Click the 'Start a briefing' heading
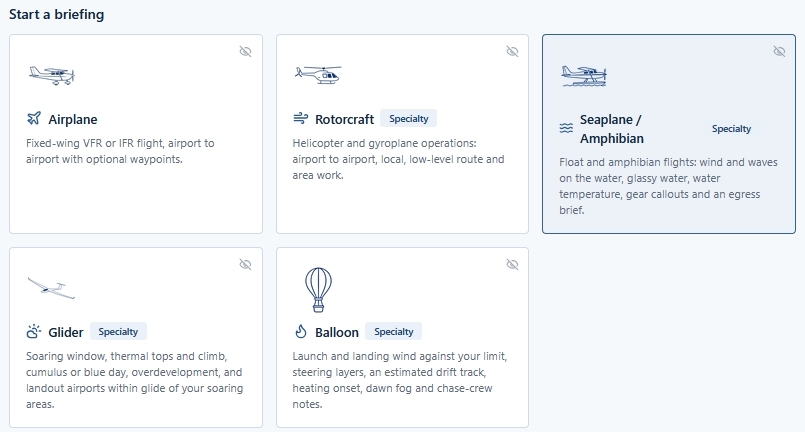 (x=56, y=14)
